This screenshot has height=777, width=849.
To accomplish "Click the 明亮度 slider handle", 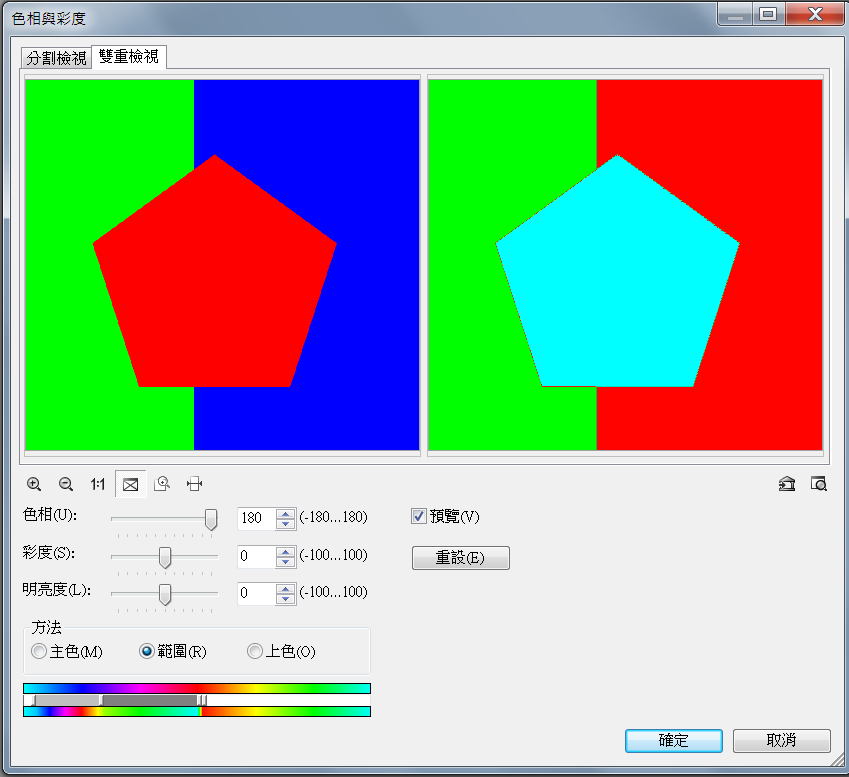I will point(165,594).
